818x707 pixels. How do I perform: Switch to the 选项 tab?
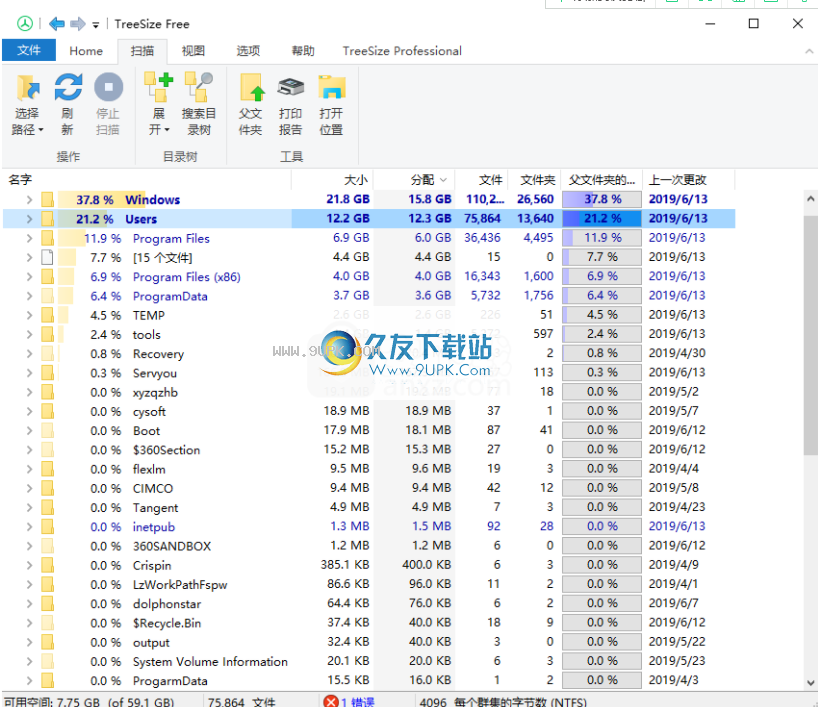click(248, 51)
